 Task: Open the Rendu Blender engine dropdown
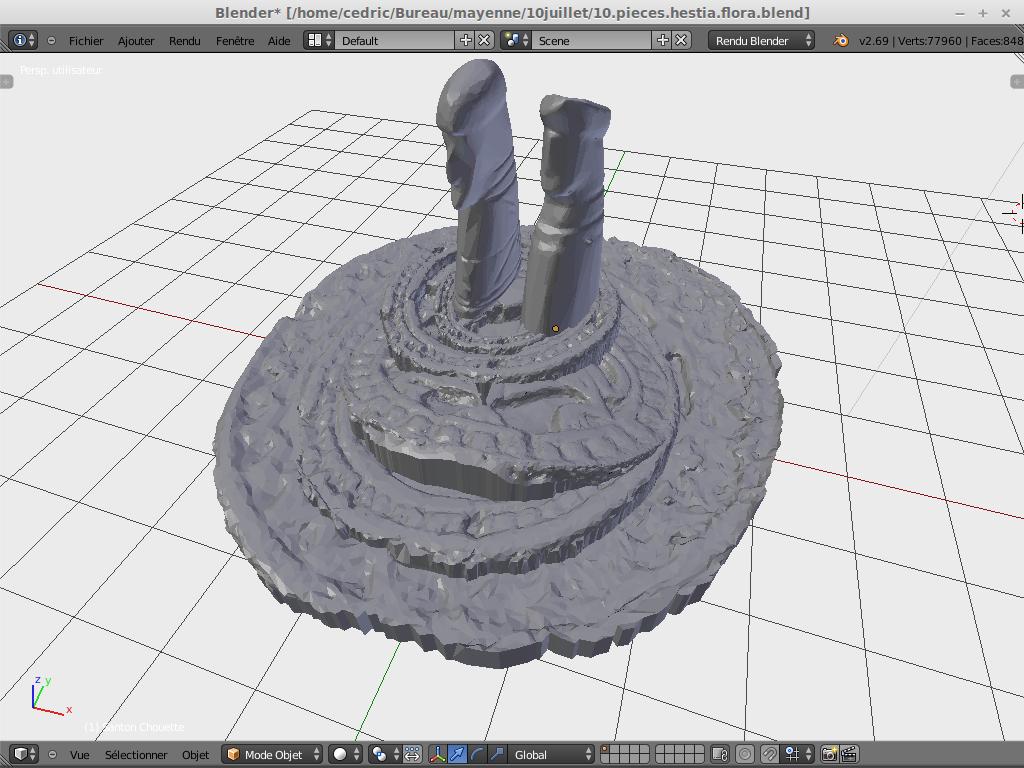click(x=762, y=41)
